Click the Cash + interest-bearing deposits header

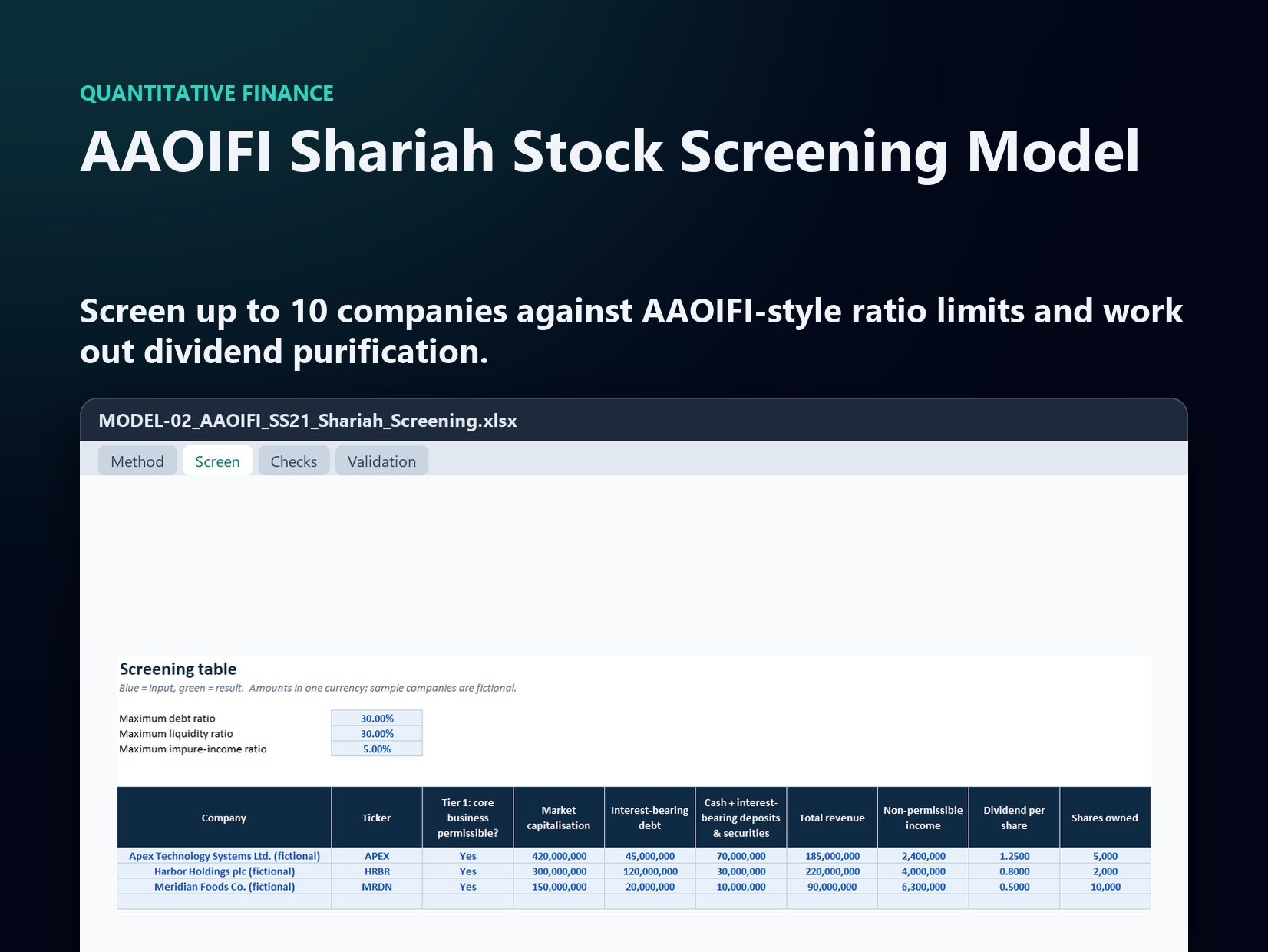[741, 818]
